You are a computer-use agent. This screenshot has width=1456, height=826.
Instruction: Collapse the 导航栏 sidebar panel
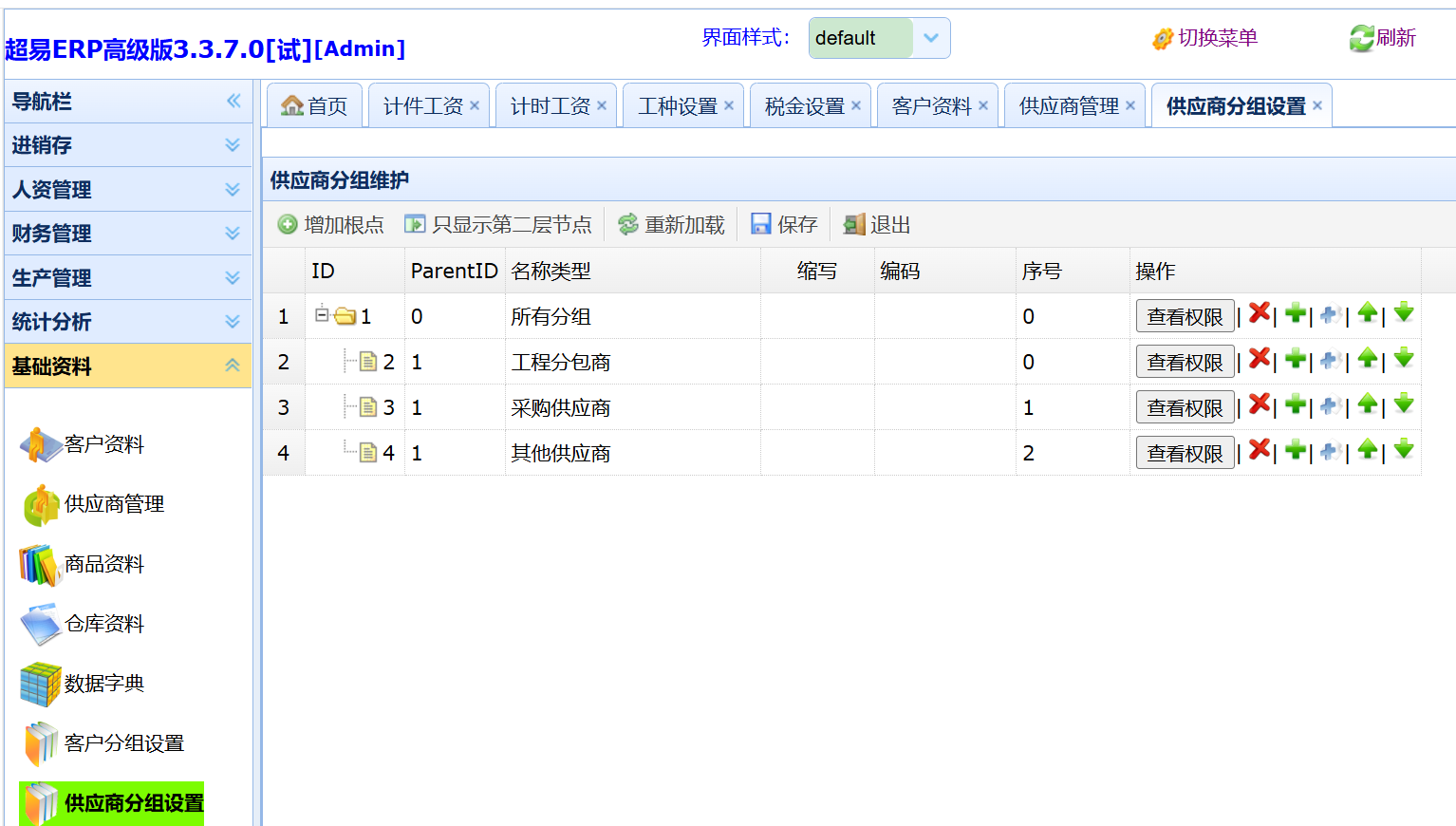pyautogui.click(x=233, y=101)
